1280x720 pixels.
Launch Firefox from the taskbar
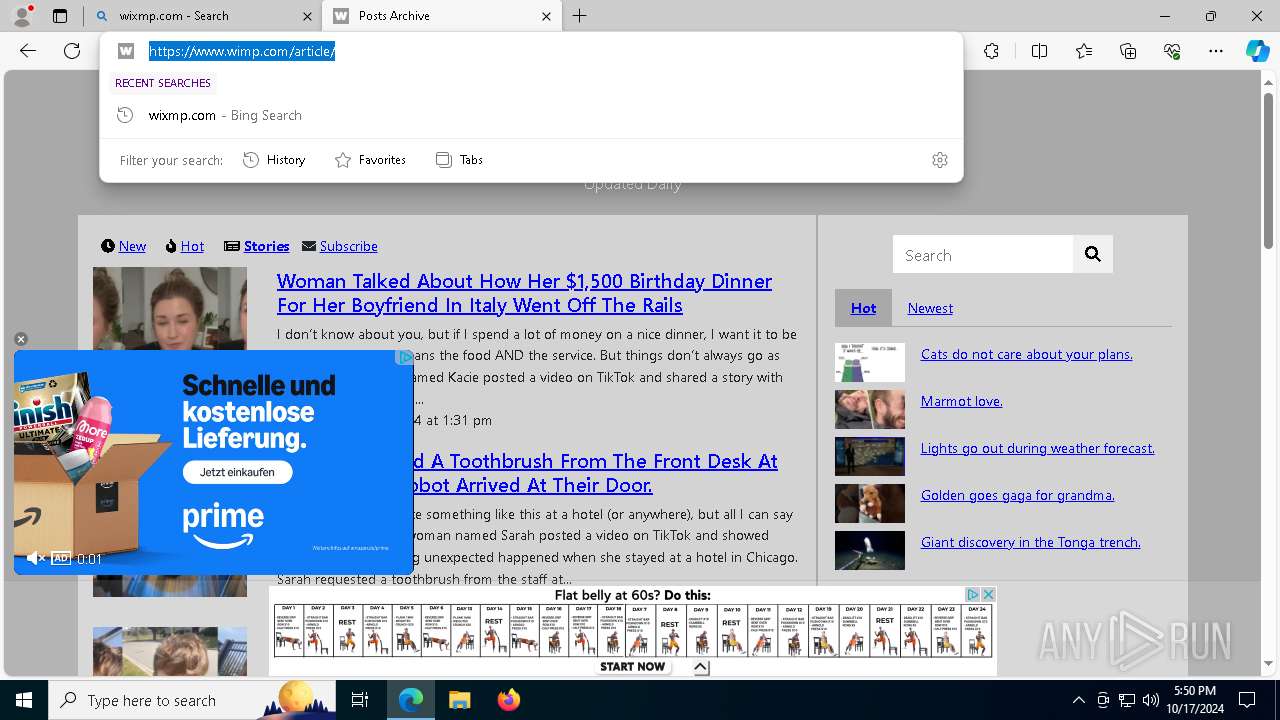pyautogui.click(x=509, y=700)
